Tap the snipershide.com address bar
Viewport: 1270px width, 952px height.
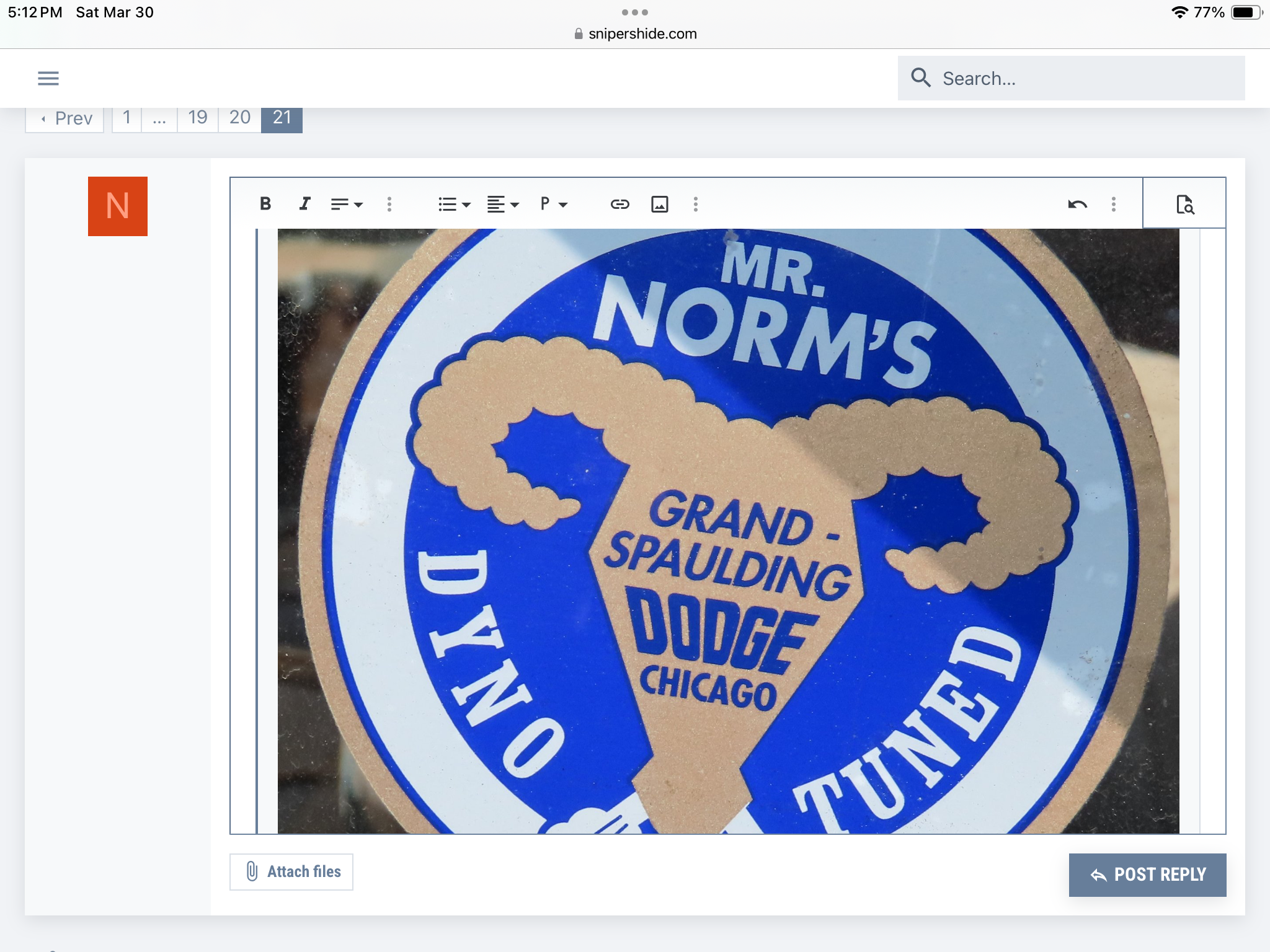point(636,34)
